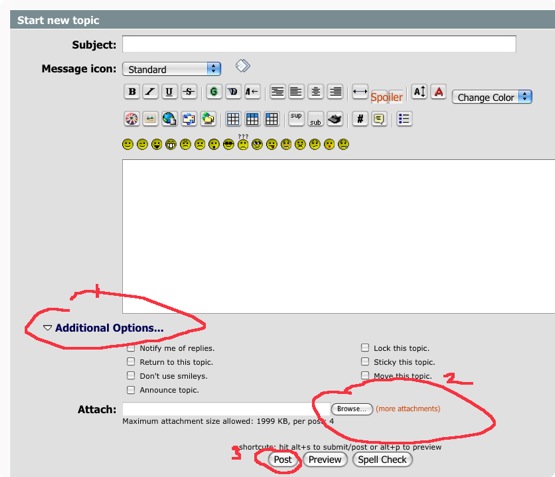This screenshot has height=477, width=555.
Task: Toggle strikethrough text icon
Action: tap(189, 92)
